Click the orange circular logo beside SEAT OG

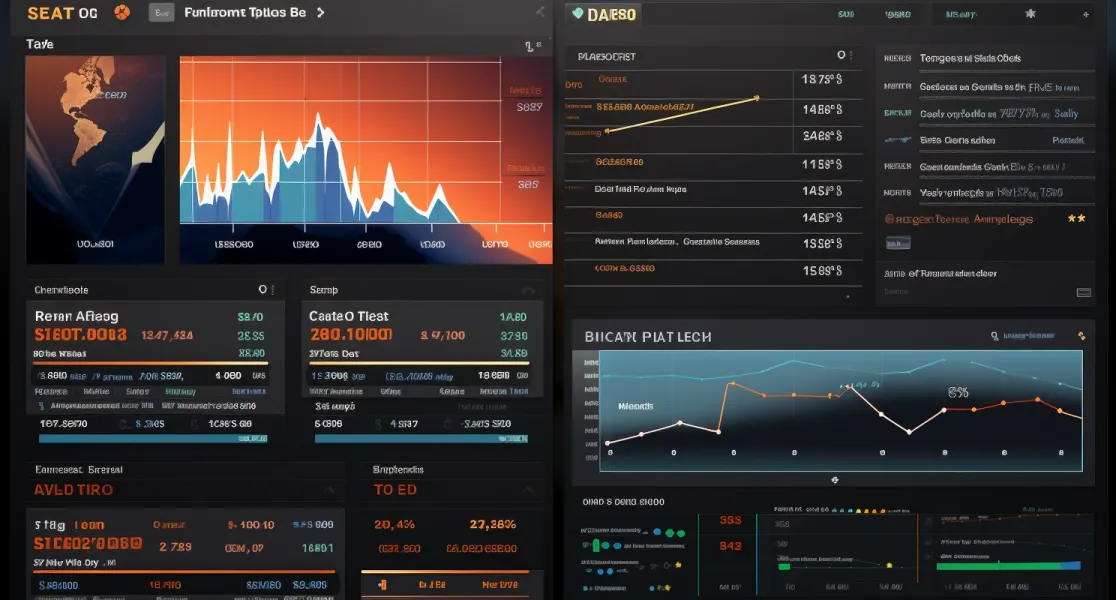click(x=122, y=12)
